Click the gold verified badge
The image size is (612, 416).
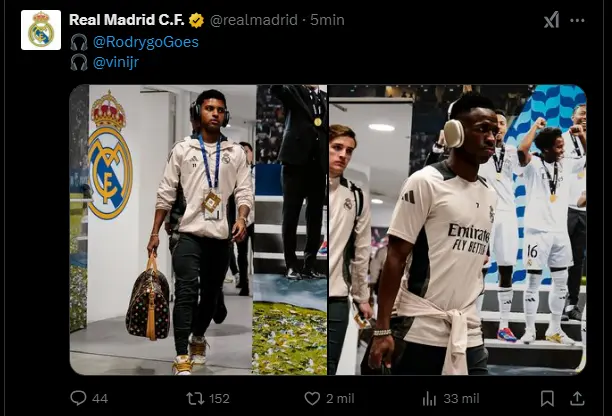coord(196,20)
